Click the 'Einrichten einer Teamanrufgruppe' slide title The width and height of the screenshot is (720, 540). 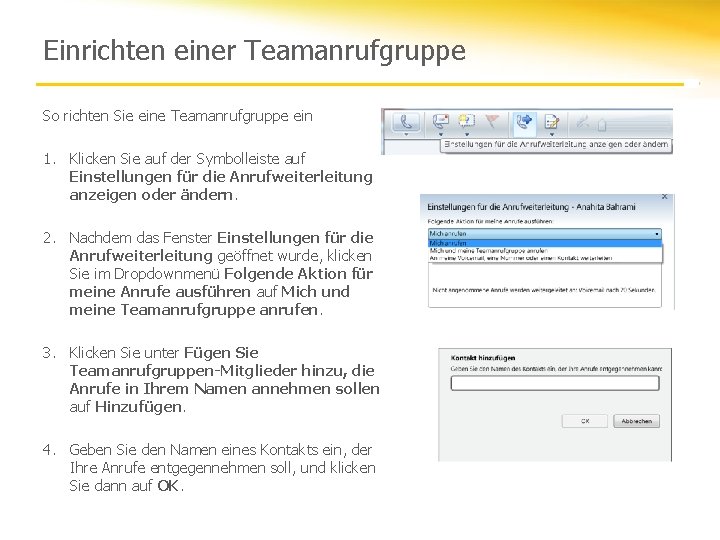(x=254, y=51)
